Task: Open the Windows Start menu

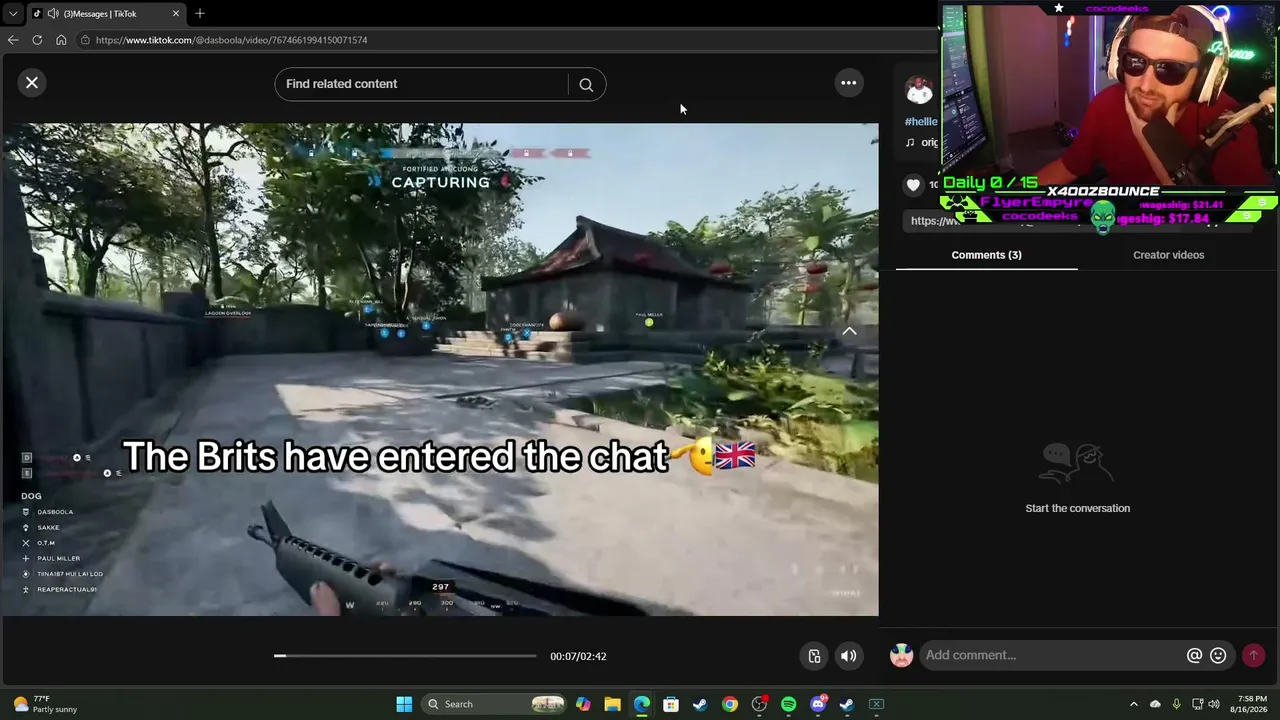Action: click(404, 704)
